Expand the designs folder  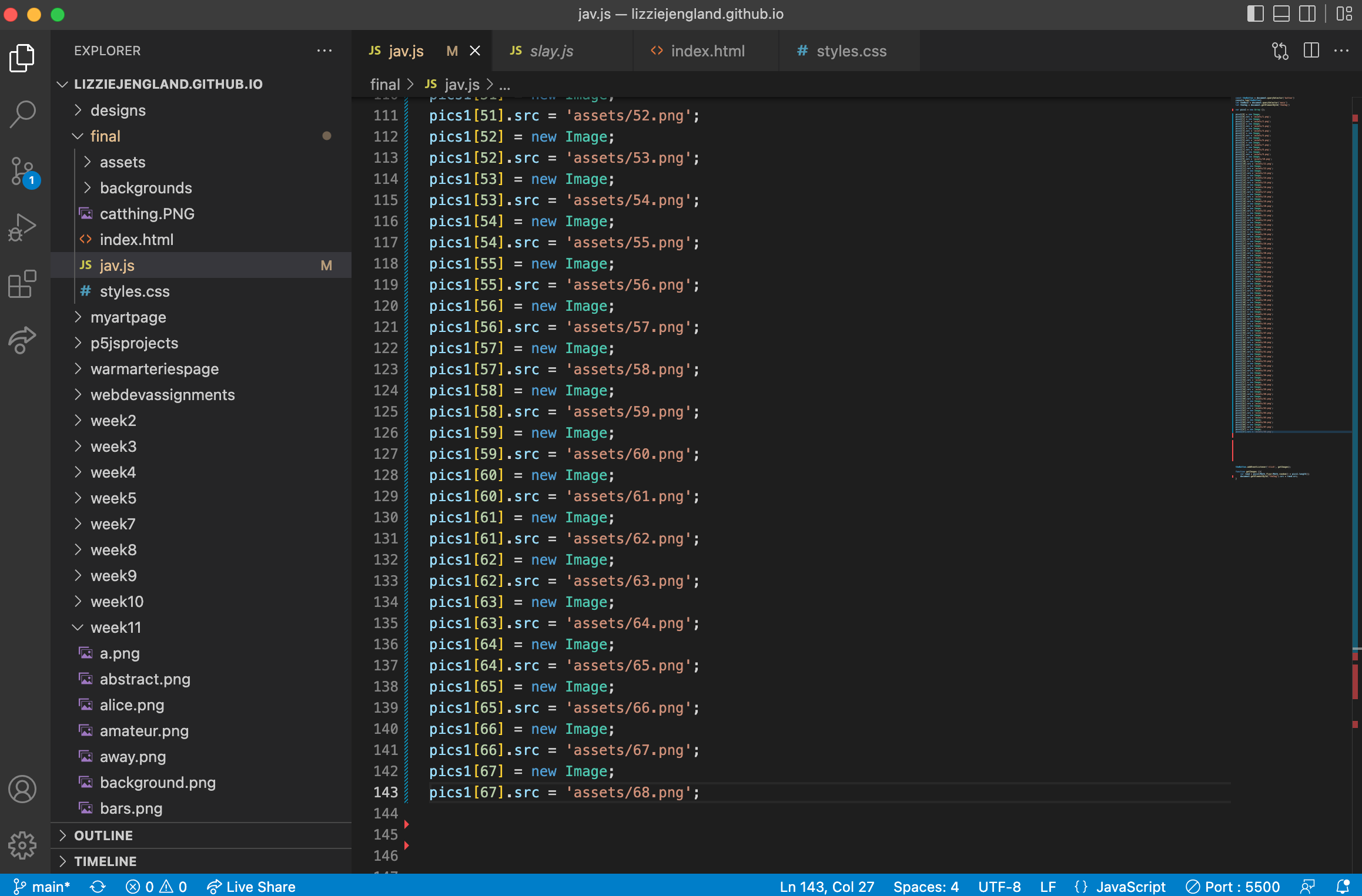click(x=118, y=110)
